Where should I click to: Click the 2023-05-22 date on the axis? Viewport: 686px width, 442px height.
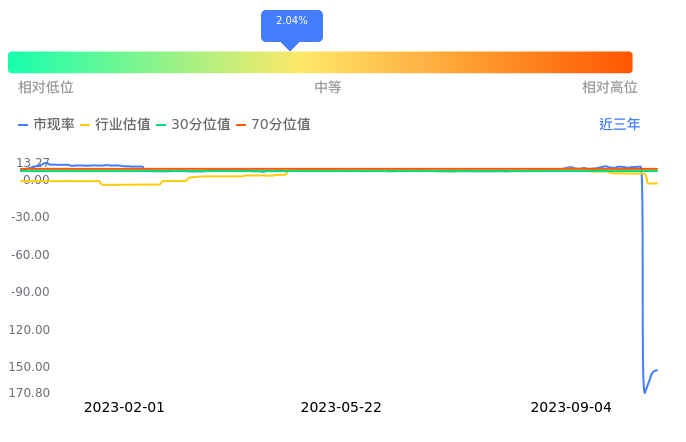(x=341, y=407)
